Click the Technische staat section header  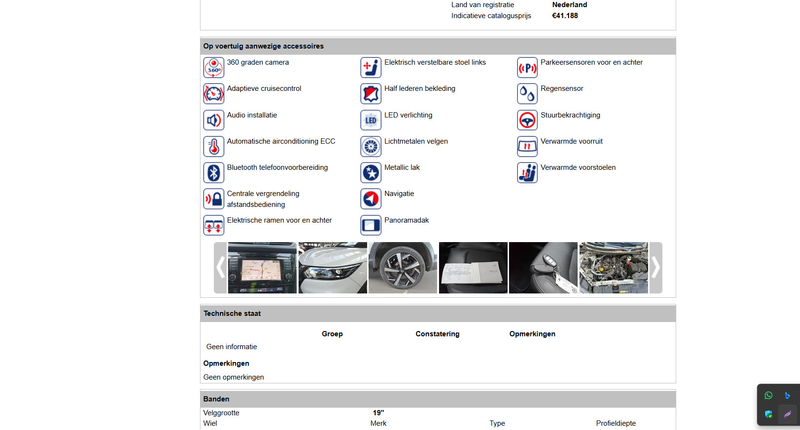click(x=438, y=313)
